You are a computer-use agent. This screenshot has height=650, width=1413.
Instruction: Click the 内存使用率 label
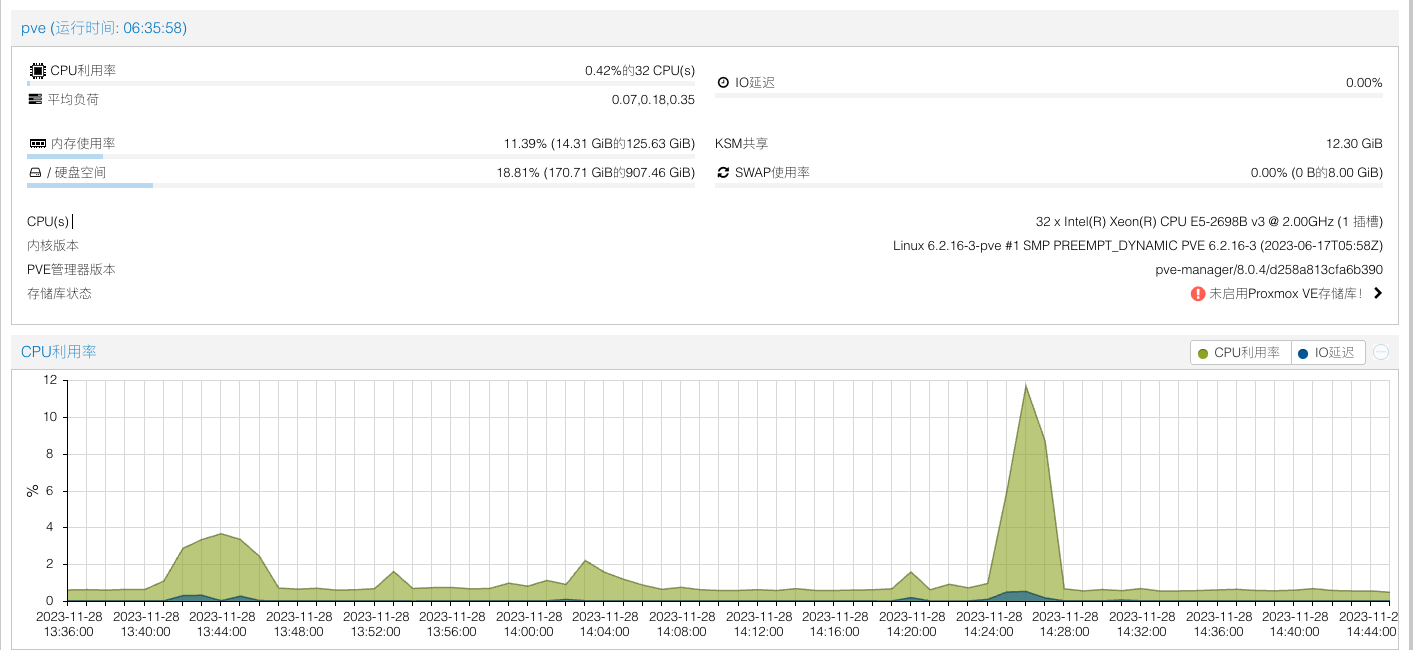coord(83,144)
